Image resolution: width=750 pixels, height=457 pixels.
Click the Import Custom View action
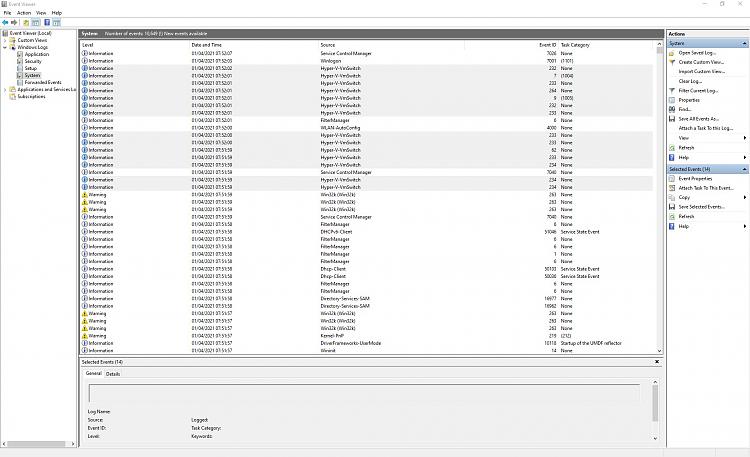pyautogui.click(x=701, y=71)
